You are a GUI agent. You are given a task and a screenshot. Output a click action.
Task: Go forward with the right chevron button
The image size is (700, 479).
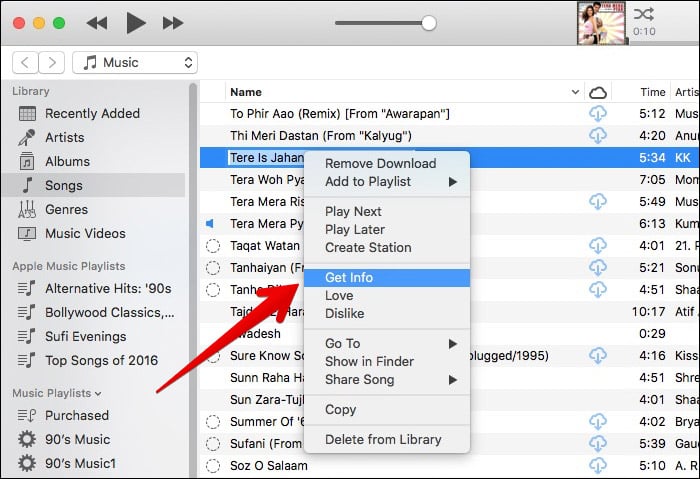(52, 62)
